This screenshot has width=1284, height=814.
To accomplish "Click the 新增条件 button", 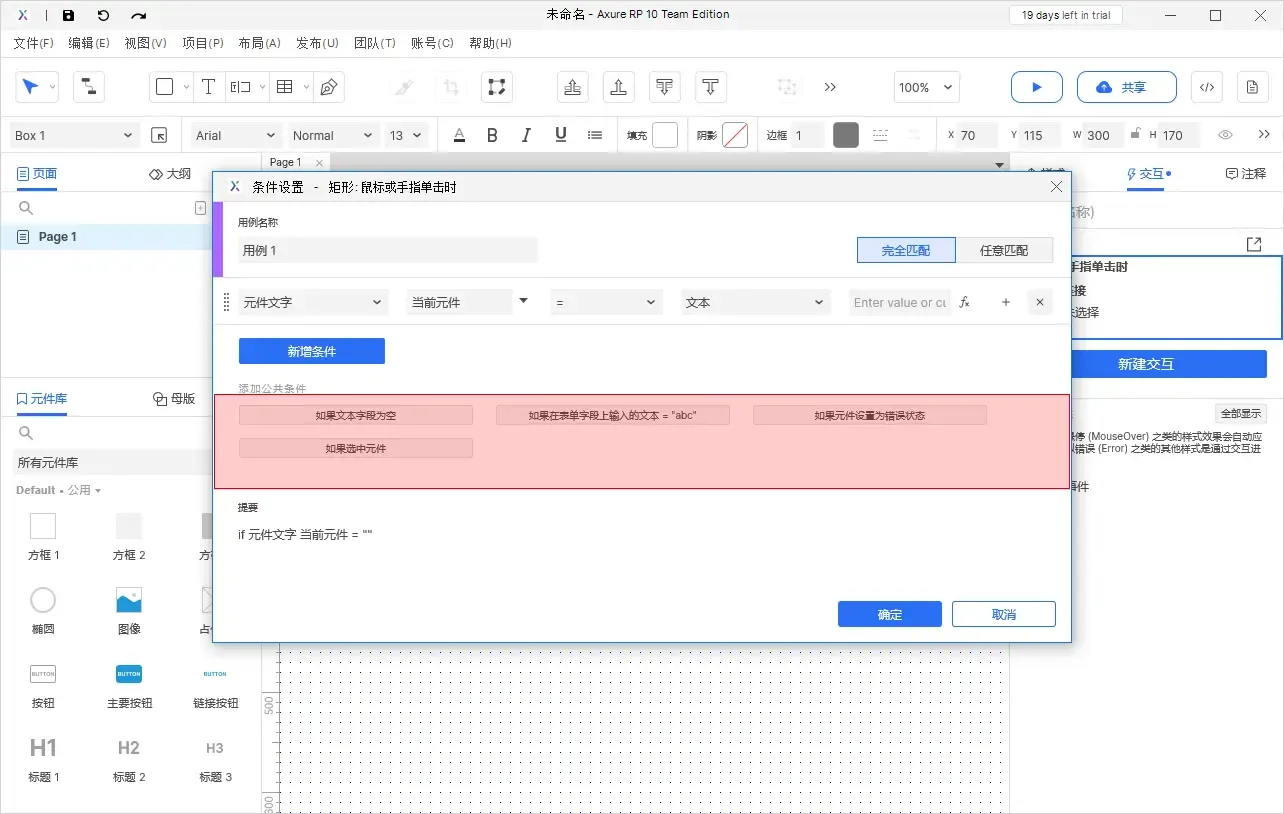I will [x=311, y=351].
